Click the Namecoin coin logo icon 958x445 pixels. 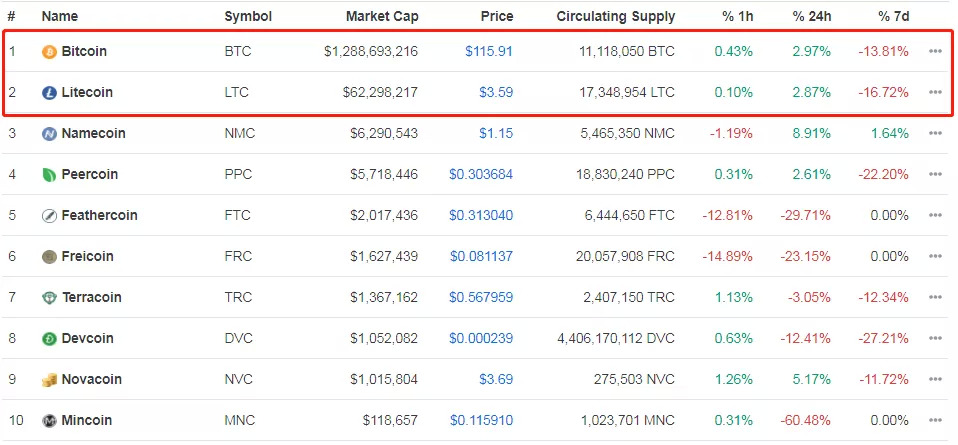49,134
